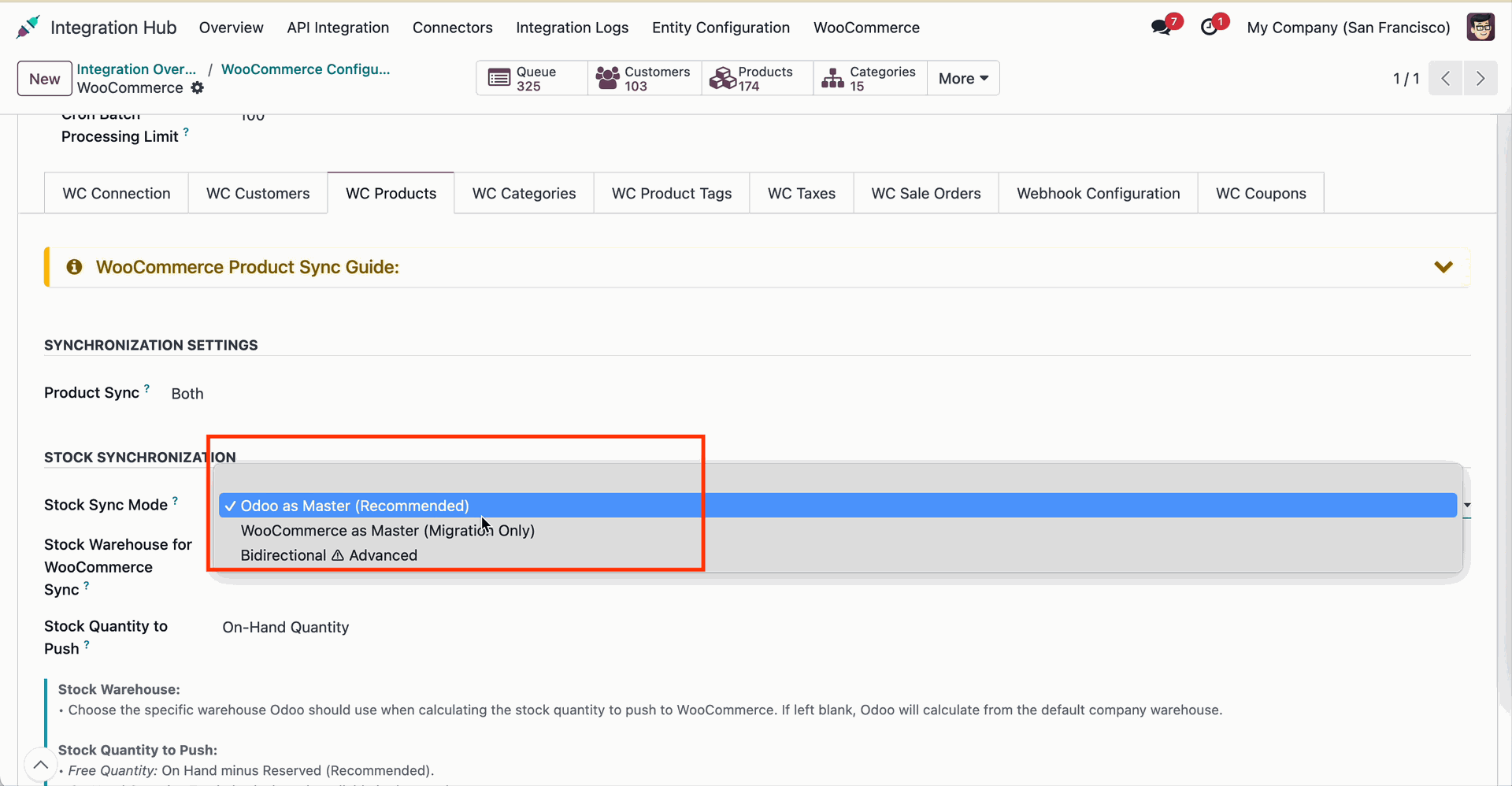Follow the WooCommerce Configu... breadcrumb link
Viewport: 1512px width, 786px height.
(306, 69)
